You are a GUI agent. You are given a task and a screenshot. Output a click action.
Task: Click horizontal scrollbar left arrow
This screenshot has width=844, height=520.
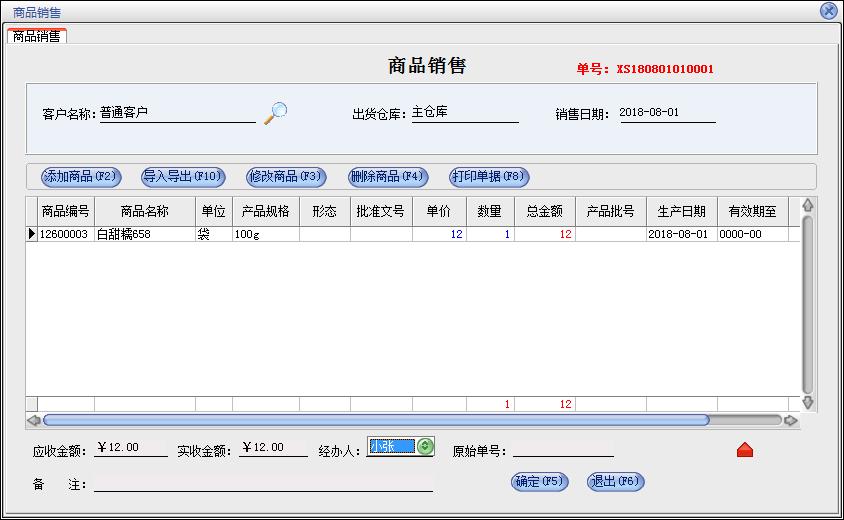point(33,420)
